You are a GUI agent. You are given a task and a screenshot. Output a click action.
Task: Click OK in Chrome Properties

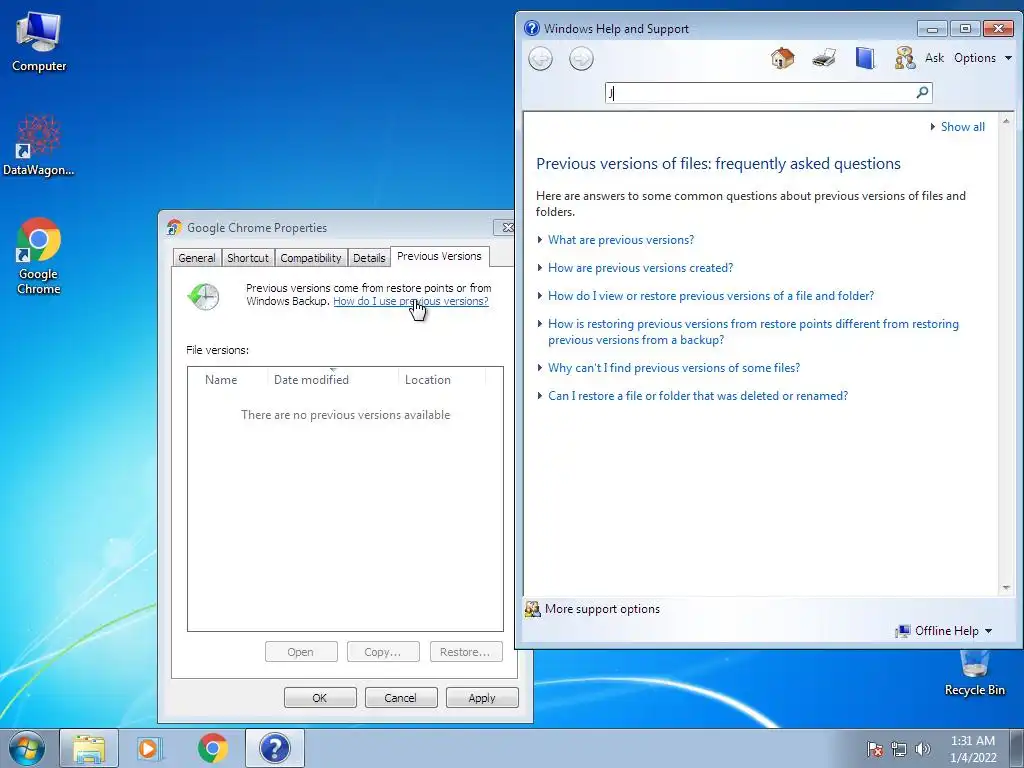point(320,697)
